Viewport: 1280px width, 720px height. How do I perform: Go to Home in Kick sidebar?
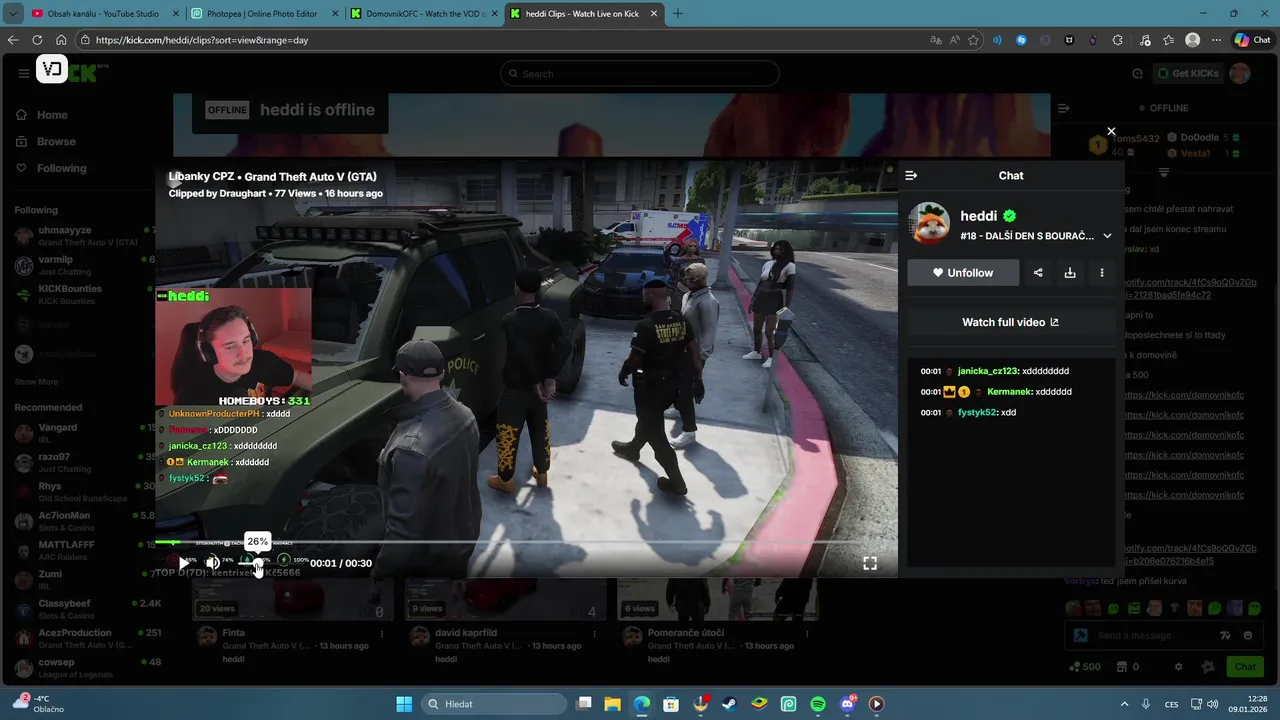(41, 115)
